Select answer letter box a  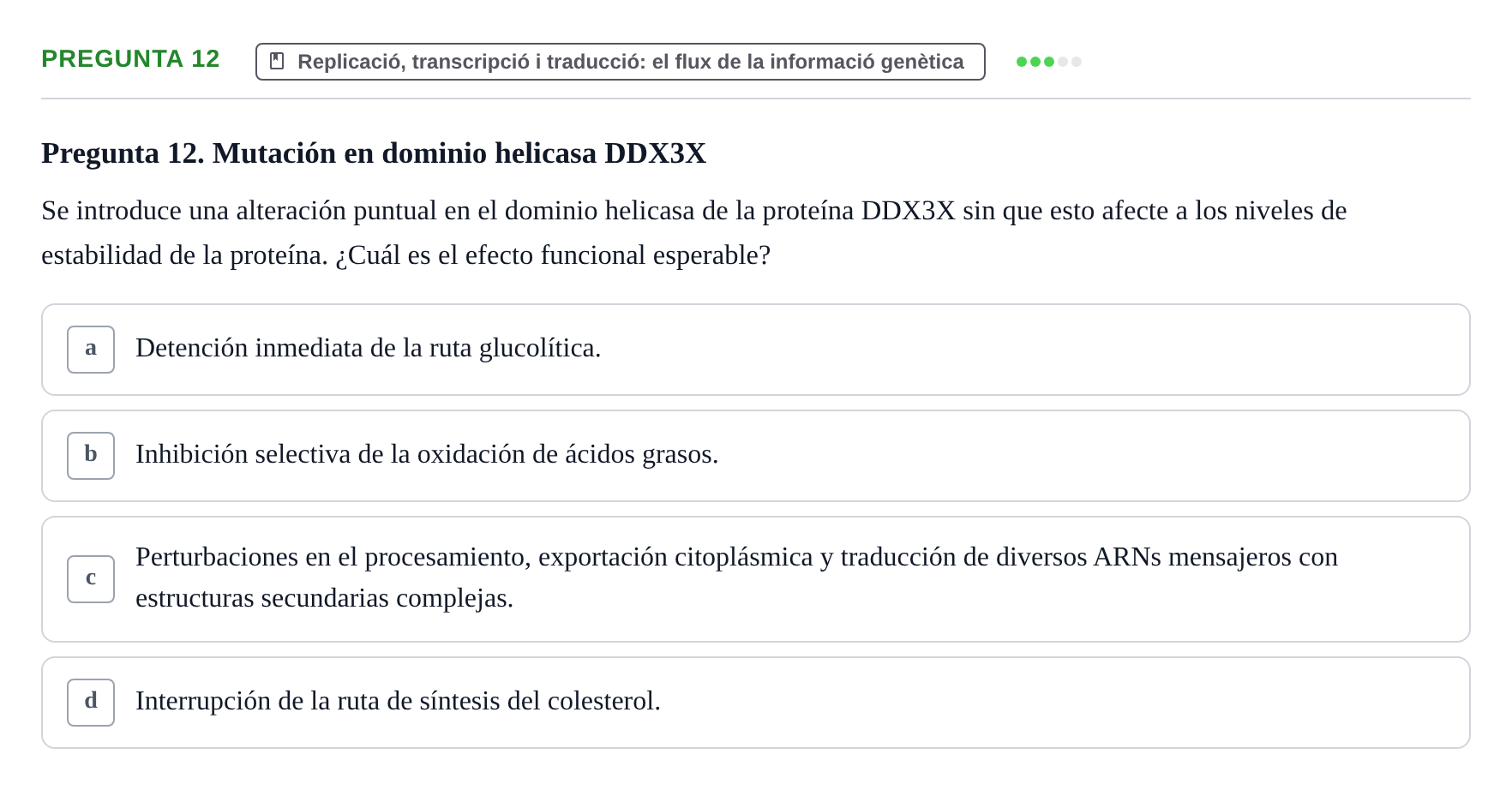click(x=91, y=350)
